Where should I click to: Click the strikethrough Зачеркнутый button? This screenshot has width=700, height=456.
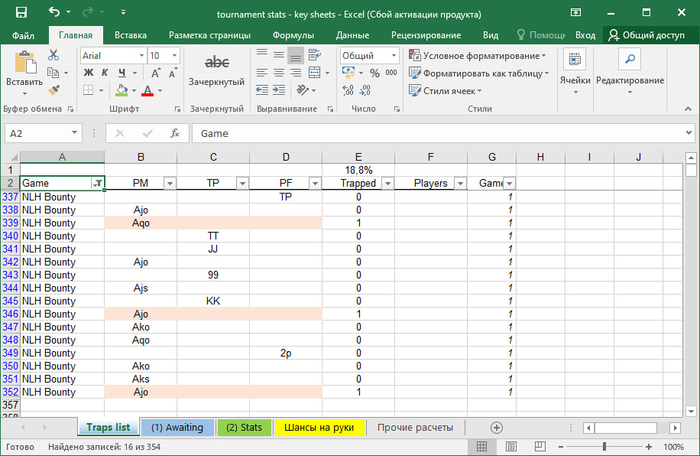217,70
